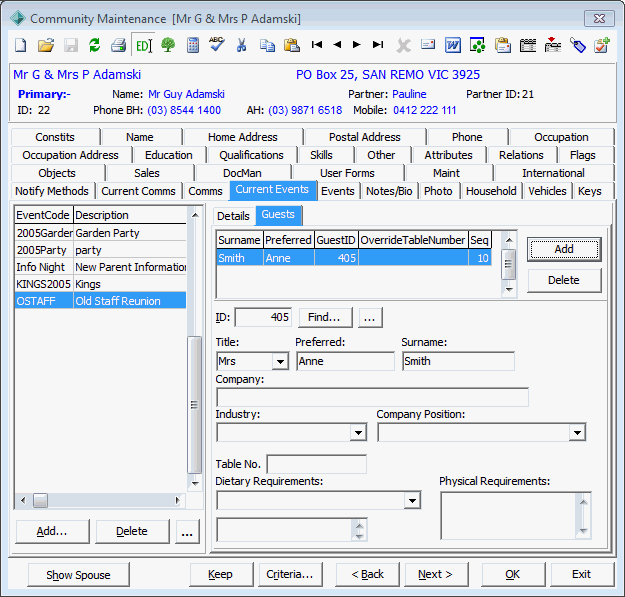Expand the Industry dropdown
Screen dimensions: 625x597
[x=358, y=432]
